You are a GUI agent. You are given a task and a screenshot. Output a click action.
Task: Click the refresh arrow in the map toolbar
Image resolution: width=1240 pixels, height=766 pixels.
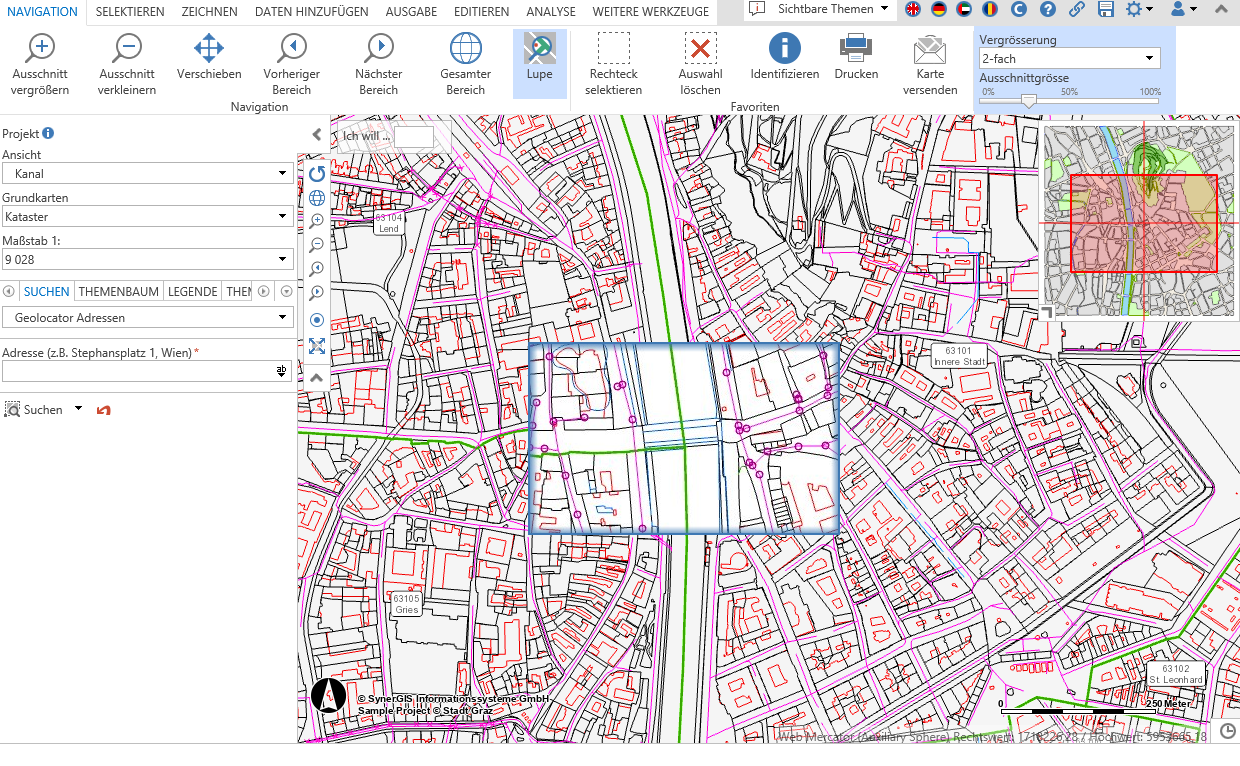[317, 173]
